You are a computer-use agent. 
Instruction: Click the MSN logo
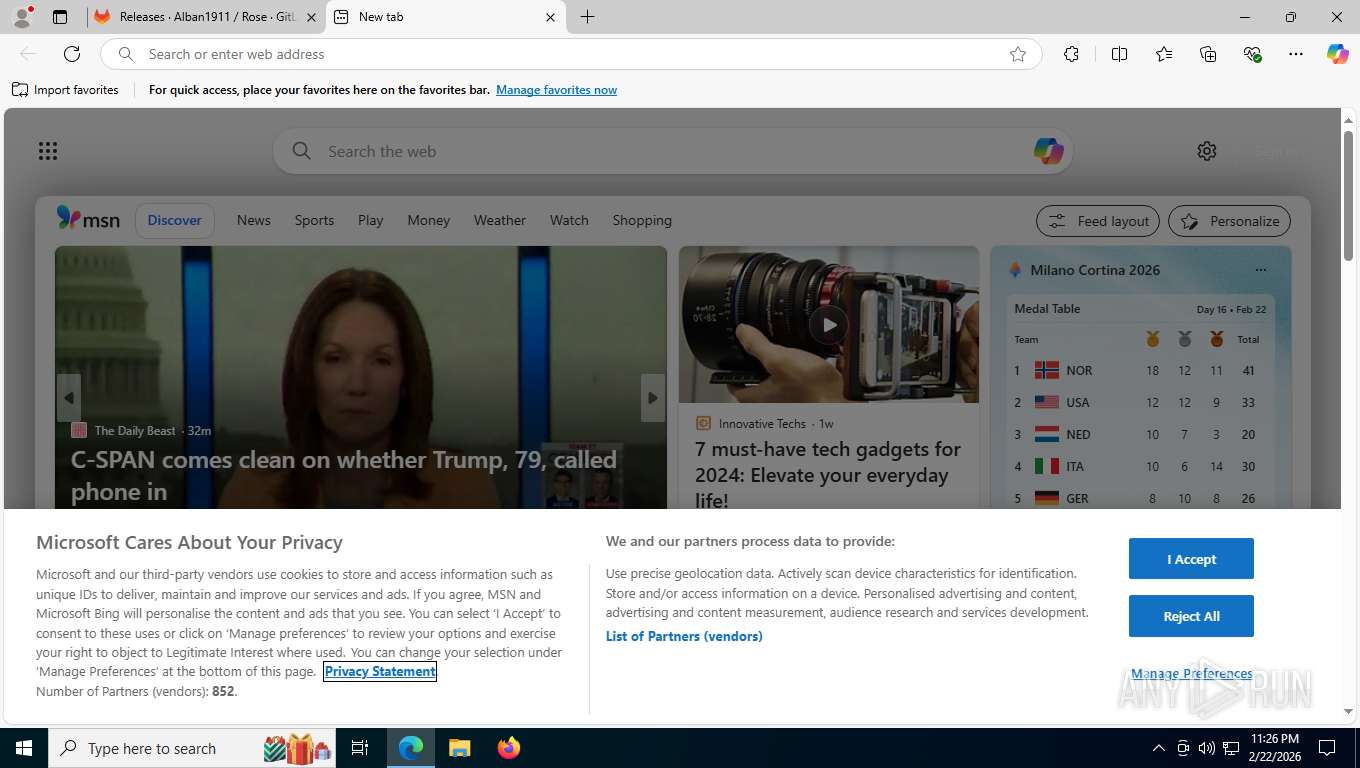pos(88,219)
